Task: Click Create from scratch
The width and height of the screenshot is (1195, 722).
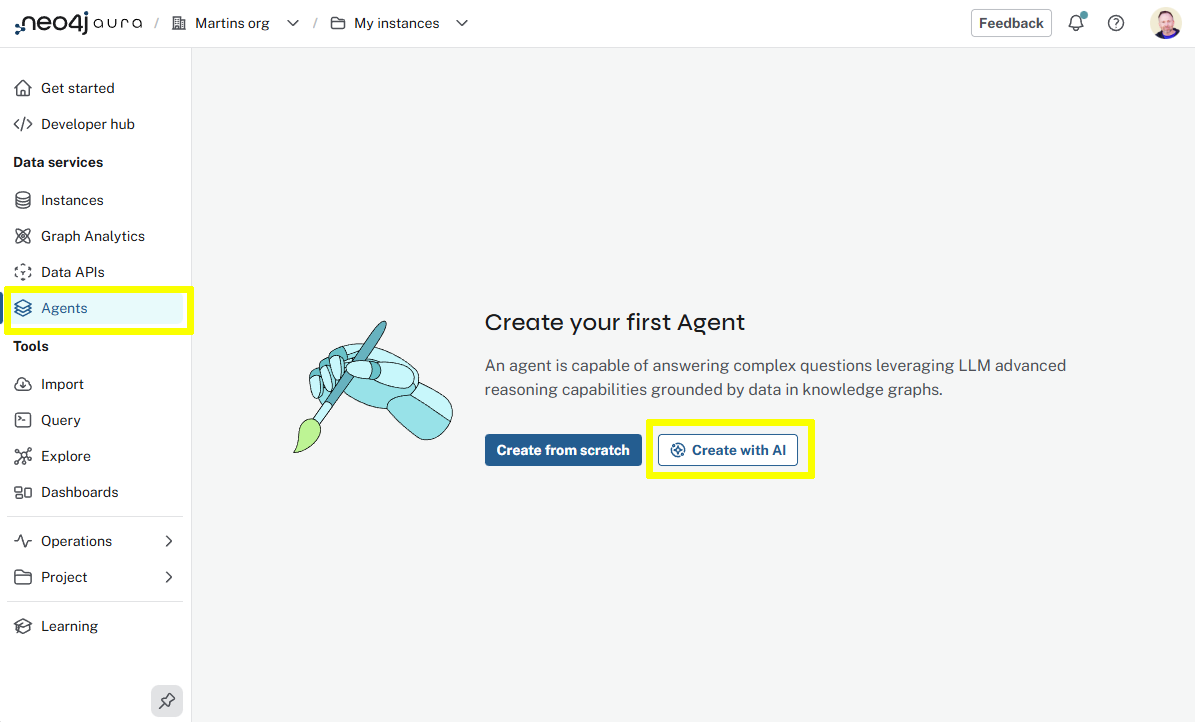Action: (x=563, y=449)
